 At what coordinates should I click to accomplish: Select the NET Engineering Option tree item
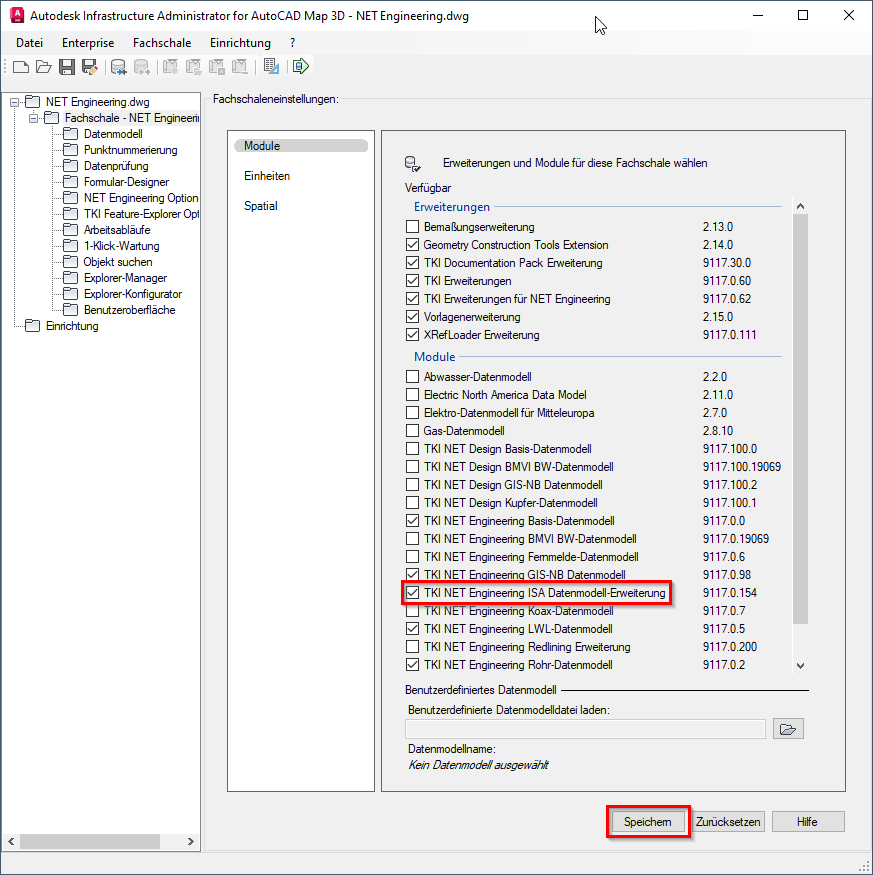tap(141, 198)
